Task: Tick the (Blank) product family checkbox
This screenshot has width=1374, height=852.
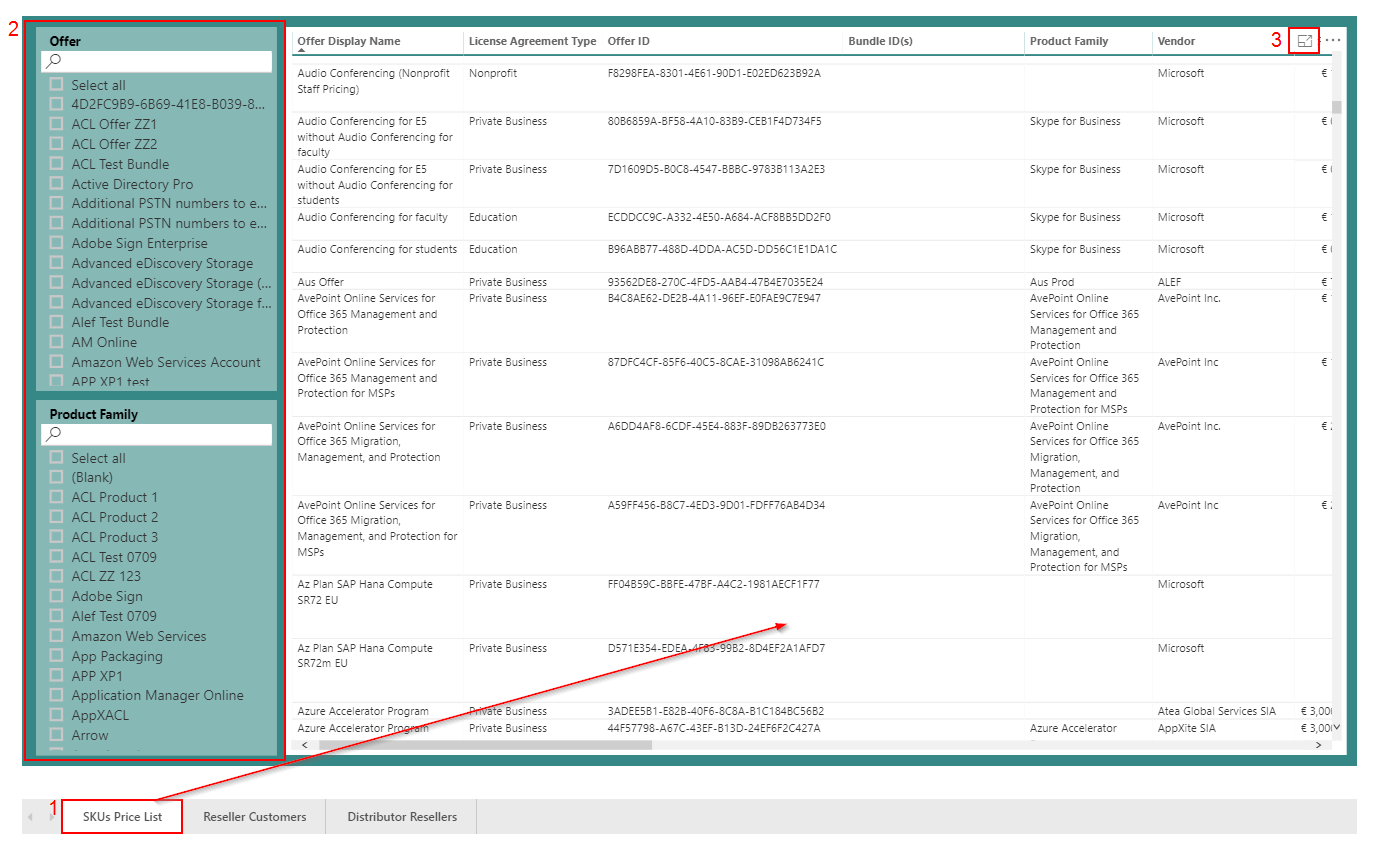Action: tap(56, 477)
